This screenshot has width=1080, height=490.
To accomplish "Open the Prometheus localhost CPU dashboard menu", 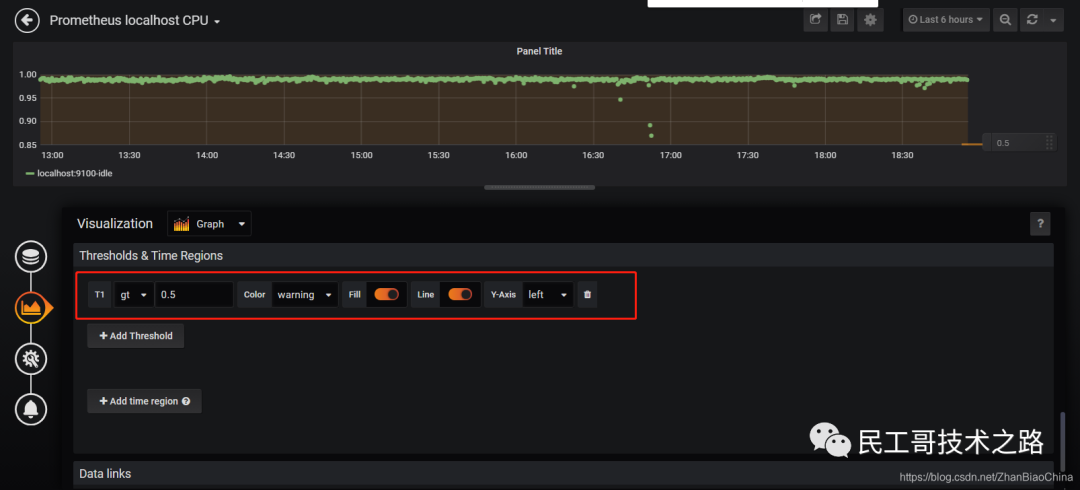I will pyautogui.click(x=135, y=21).
